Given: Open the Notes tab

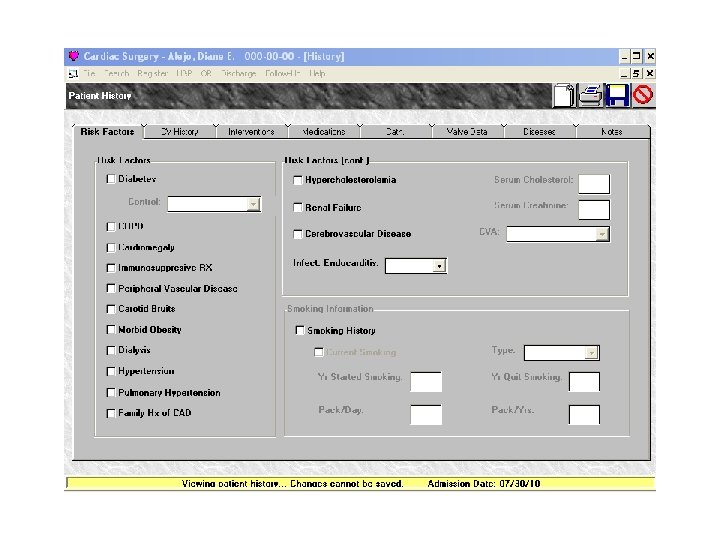Looking at the screenshot, I should click(x=612, y=132).
